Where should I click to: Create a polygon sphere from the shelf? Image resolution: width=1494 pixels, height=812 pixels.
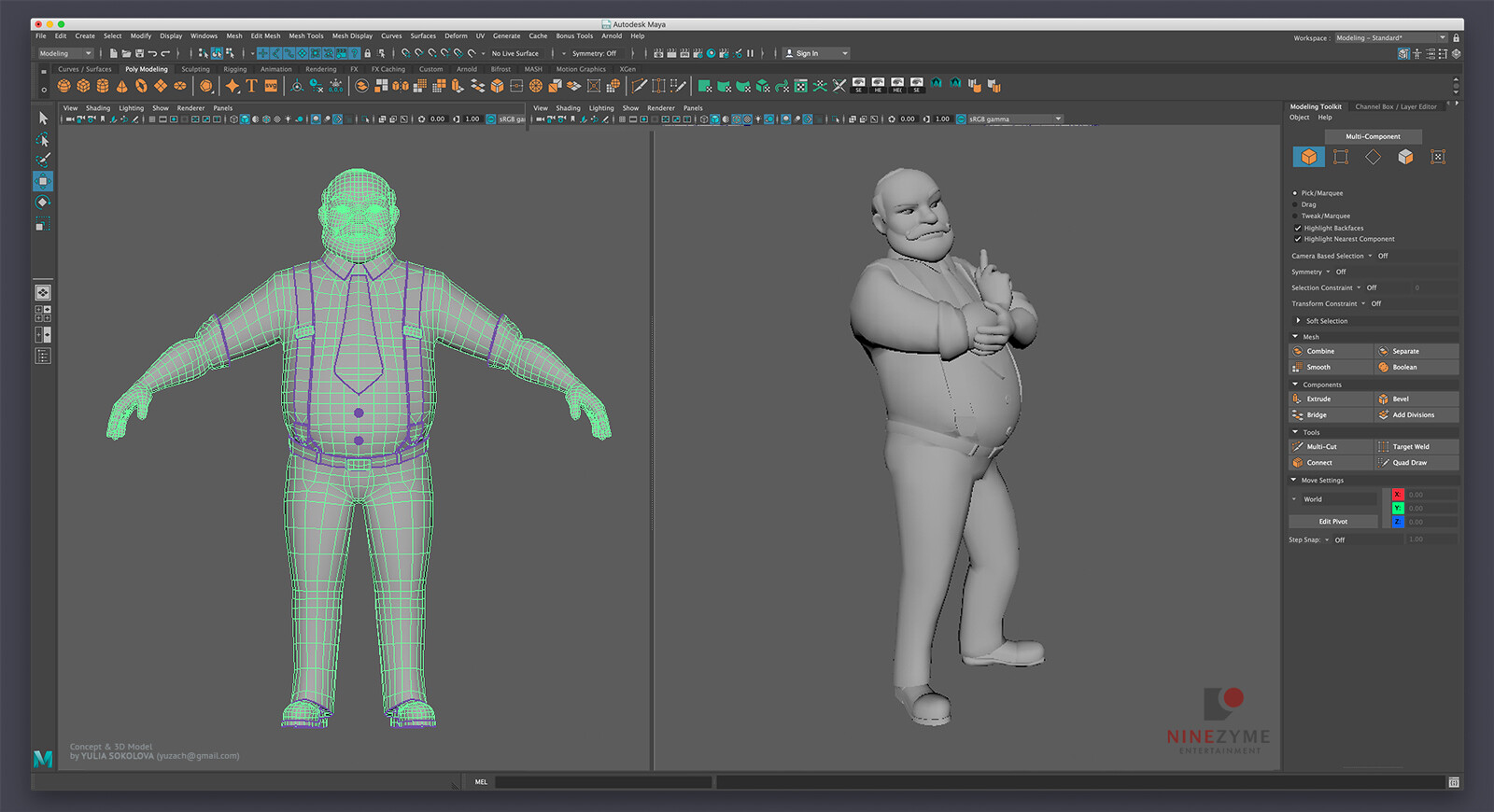click(63, 86)
